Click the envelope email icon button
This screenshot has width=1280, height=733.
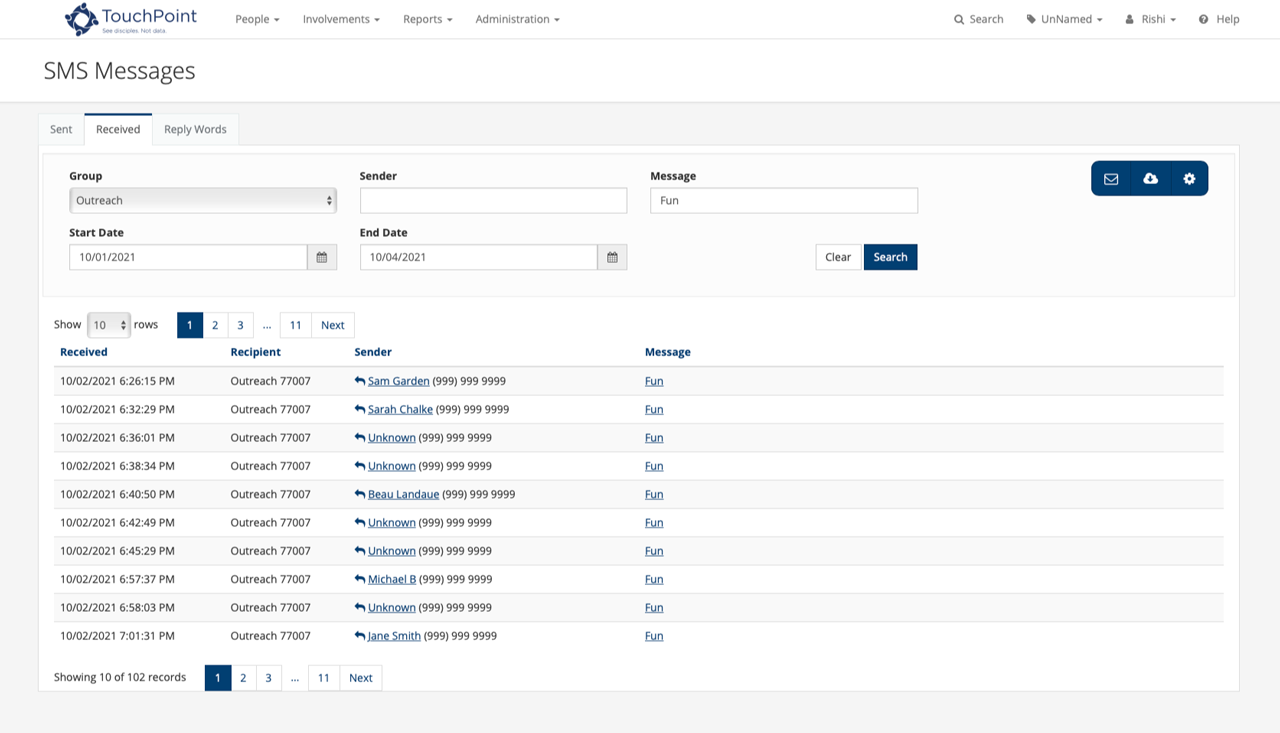point(1111,179)
